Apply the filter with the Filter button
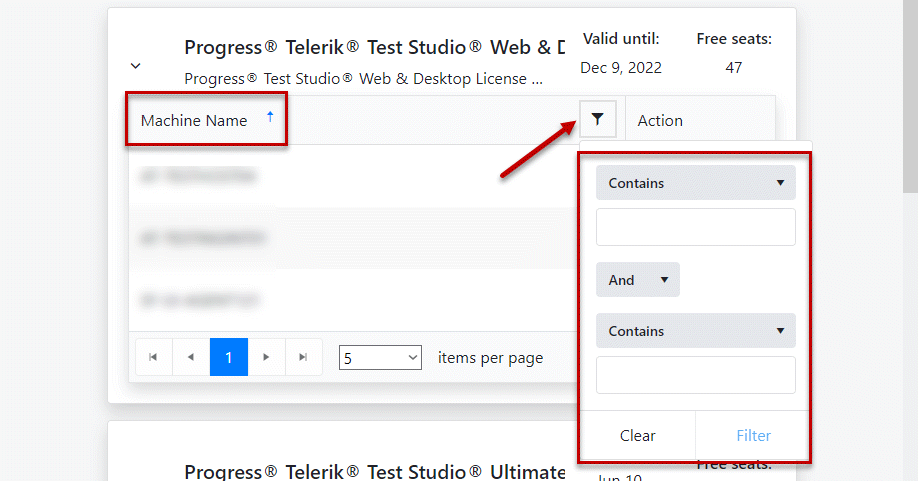918x481 pixels. point(753,435)
